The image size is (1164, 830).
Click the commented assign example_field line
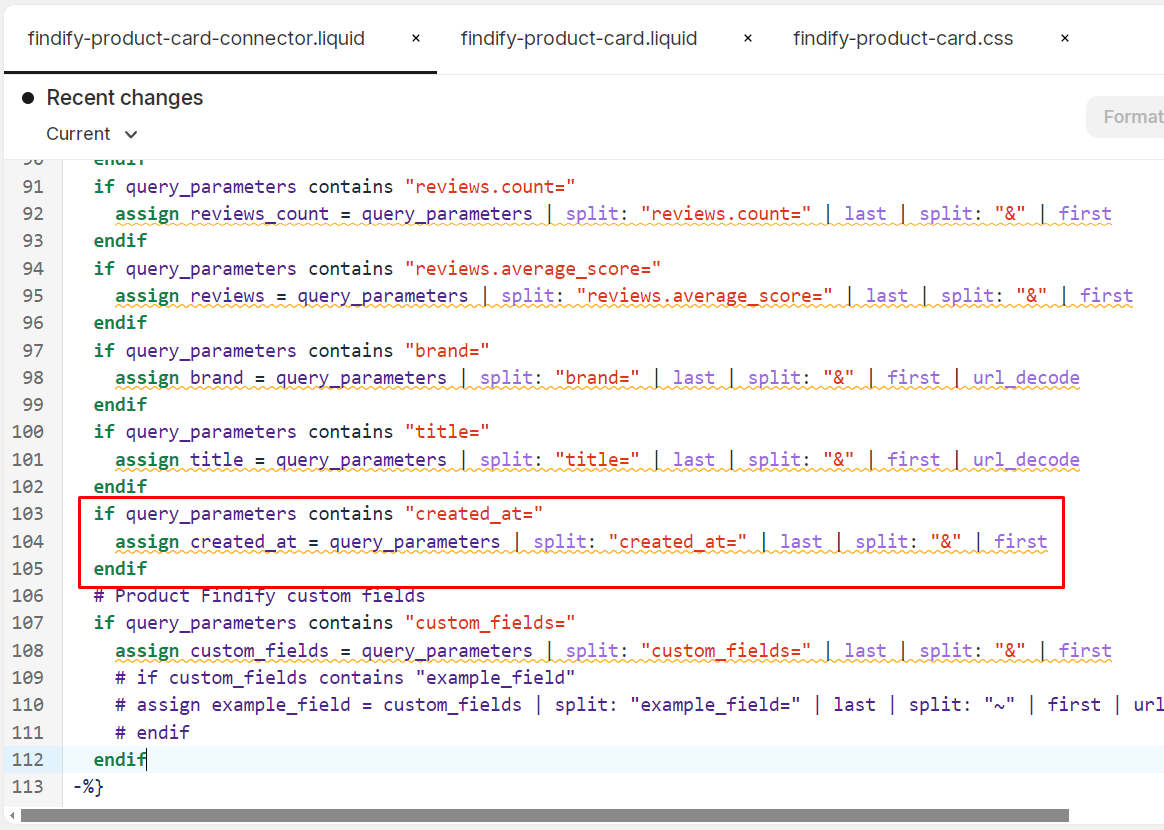[x=639, y=705]
